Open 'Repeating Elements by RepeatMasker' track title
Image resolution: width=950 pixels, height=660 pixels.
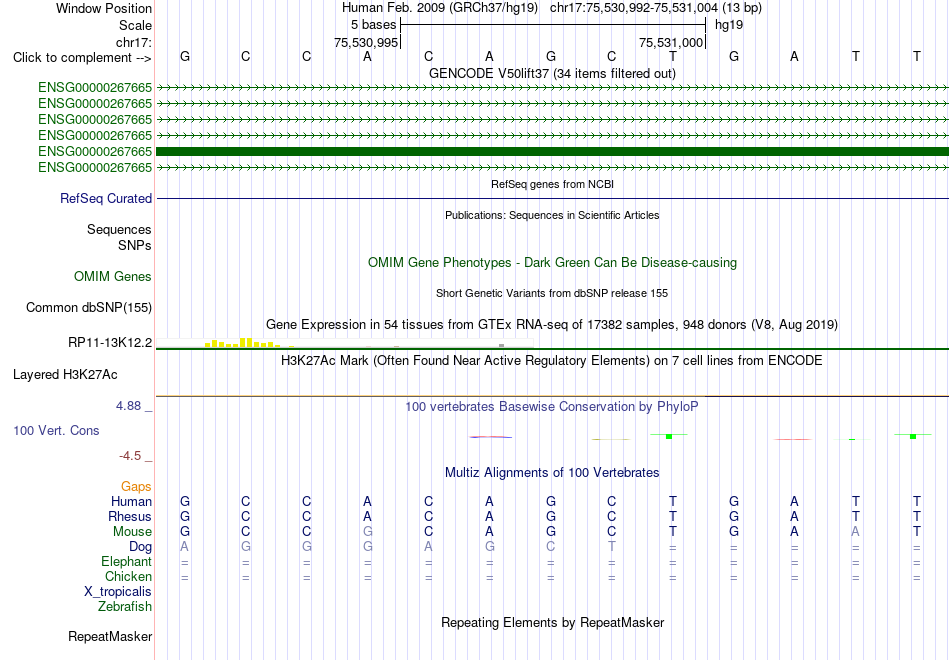[552, 623]
